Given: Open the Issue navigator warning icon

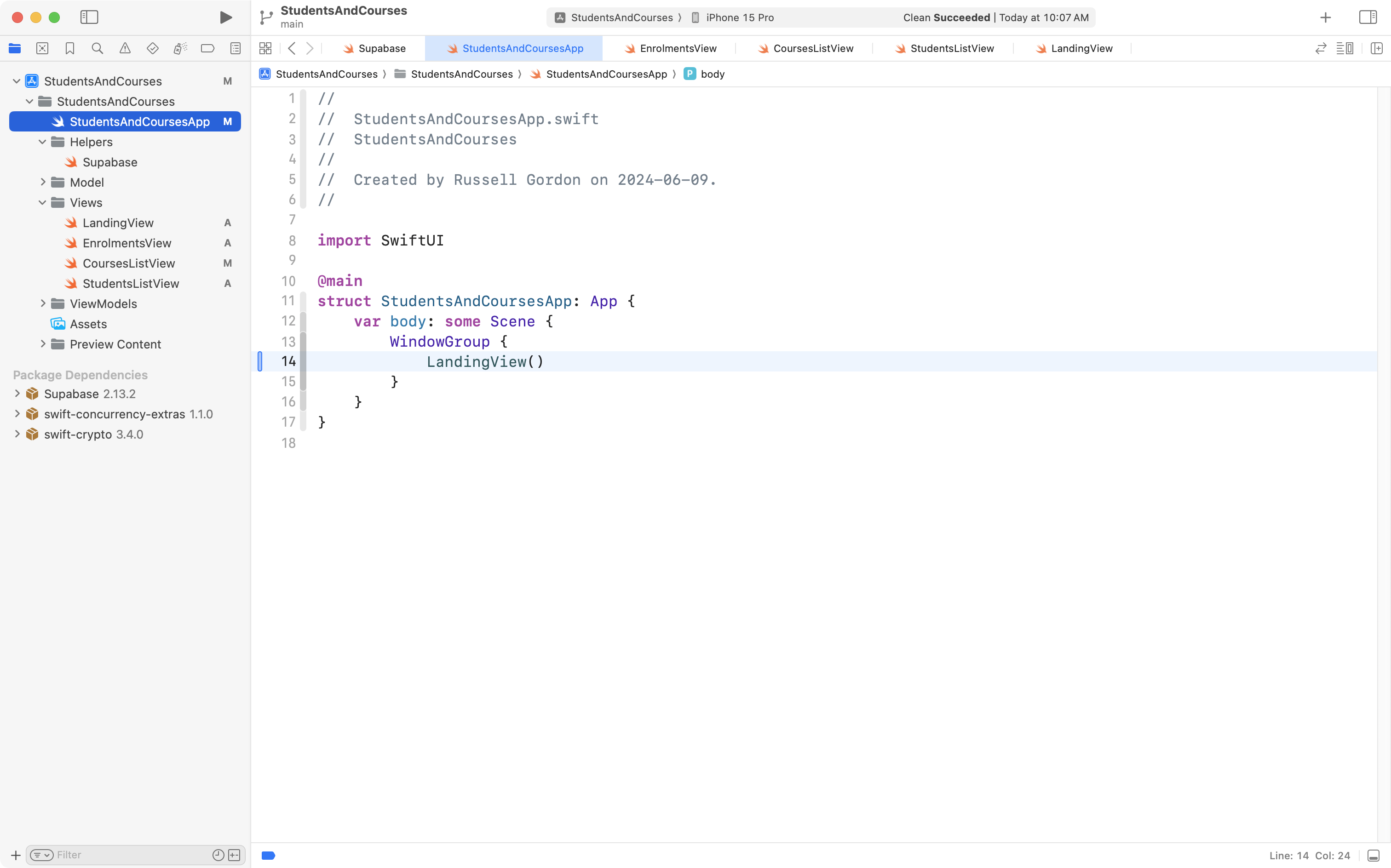Looking at the screenshot, I should point(125,48).
